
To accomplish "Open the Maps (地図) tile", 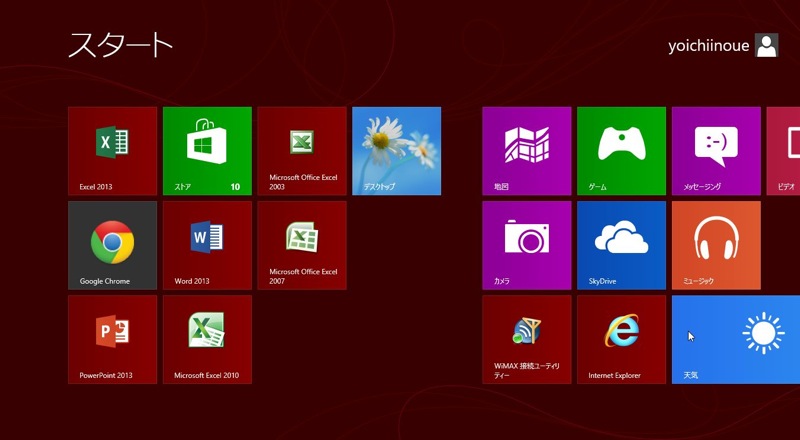I will coord(527,151).
